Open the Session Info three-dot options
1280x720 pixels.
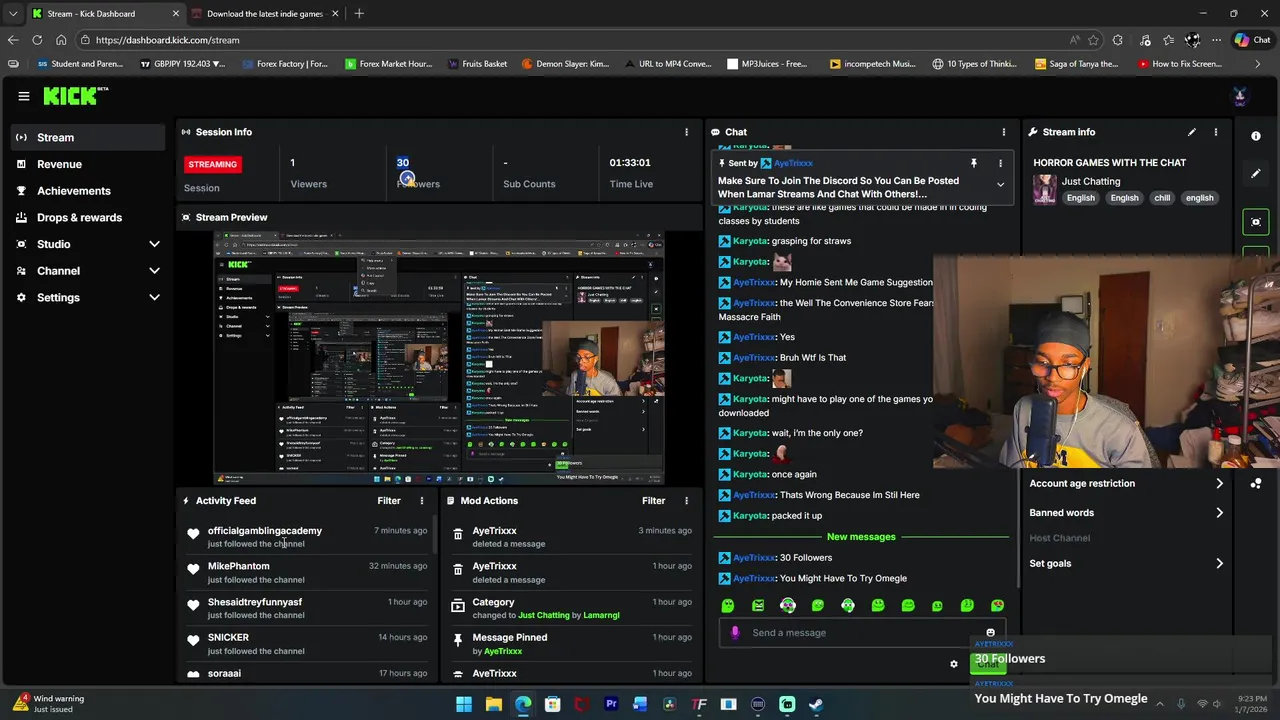pos(686,132)
